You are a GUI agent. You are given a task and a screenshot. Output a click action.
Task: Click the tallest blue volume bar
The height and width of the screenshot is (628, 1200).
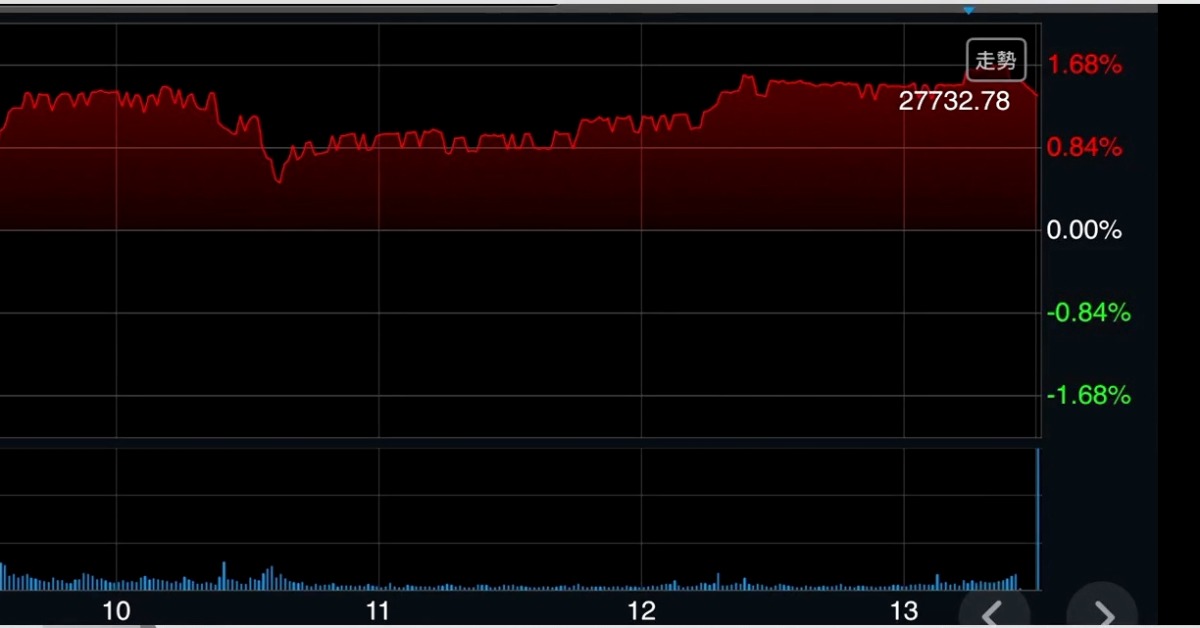pos(1038,519)
